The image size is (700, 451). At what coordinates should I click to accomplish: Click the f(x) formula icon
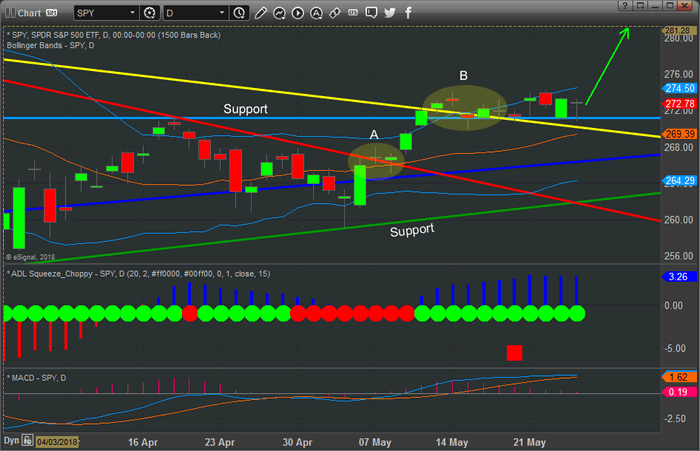tap(353, 13)
